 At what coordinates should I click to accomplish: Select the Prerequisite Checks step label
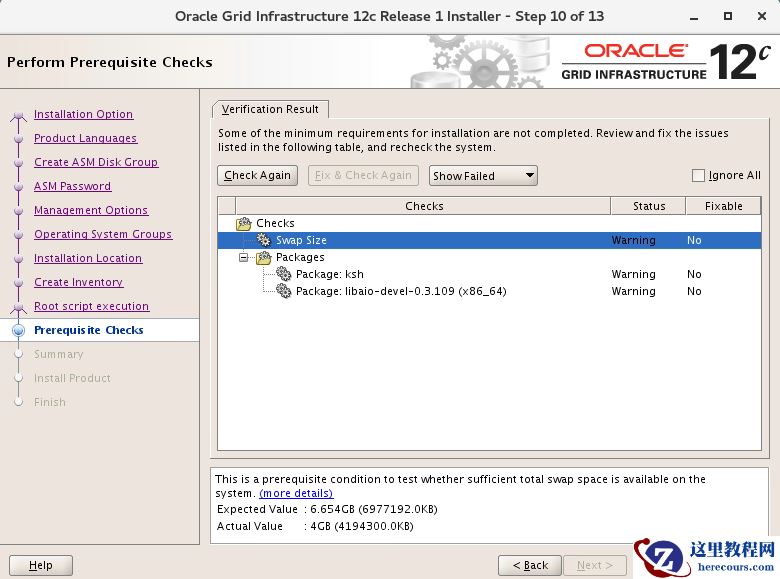pos(89,330)
